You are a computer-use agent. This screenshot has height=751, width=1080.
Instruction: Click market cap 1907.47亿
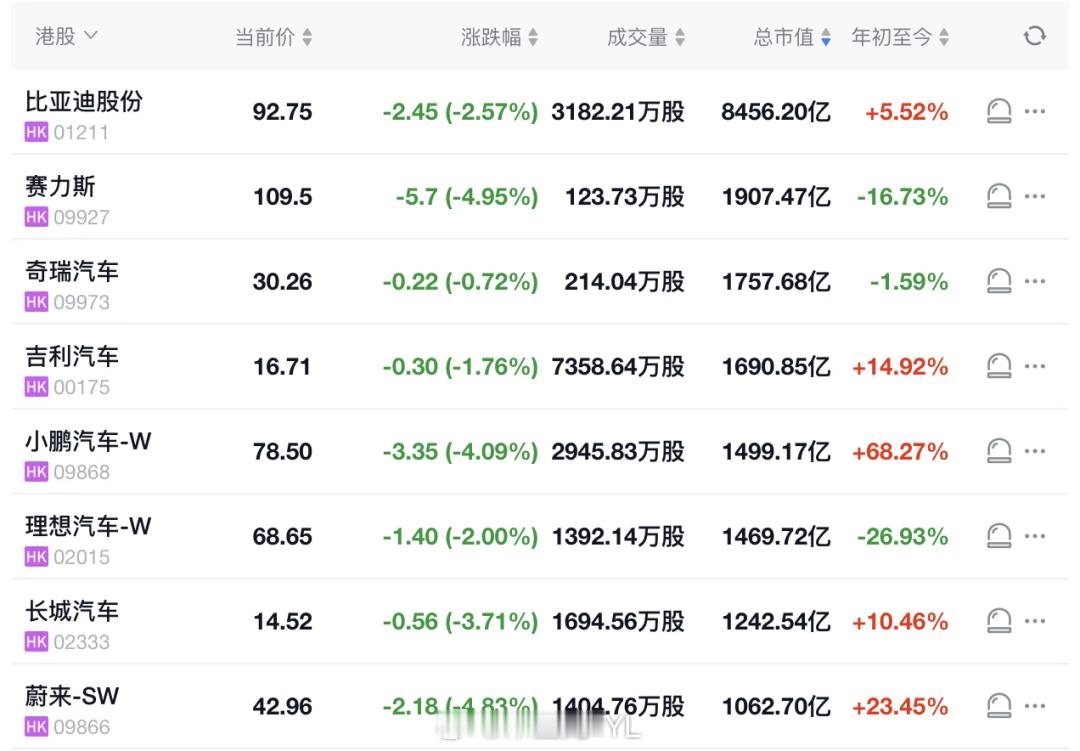776,196
